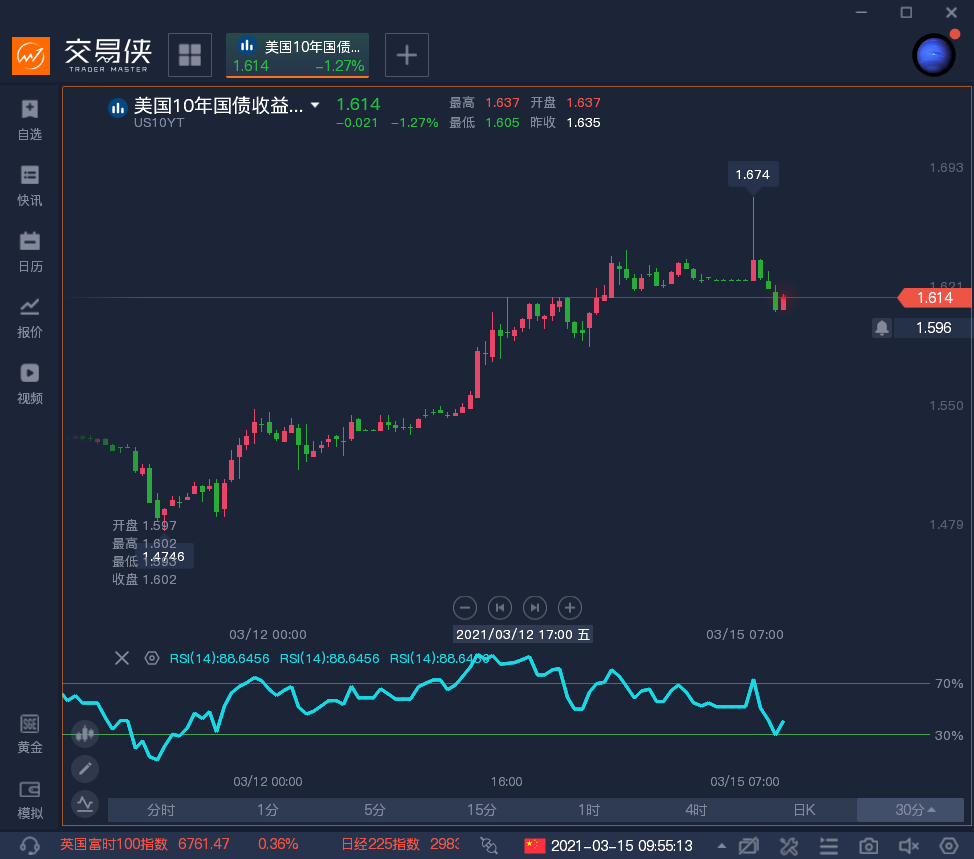Hide the RSI indicator with the X
974x859 pixels.
point(121,658)
